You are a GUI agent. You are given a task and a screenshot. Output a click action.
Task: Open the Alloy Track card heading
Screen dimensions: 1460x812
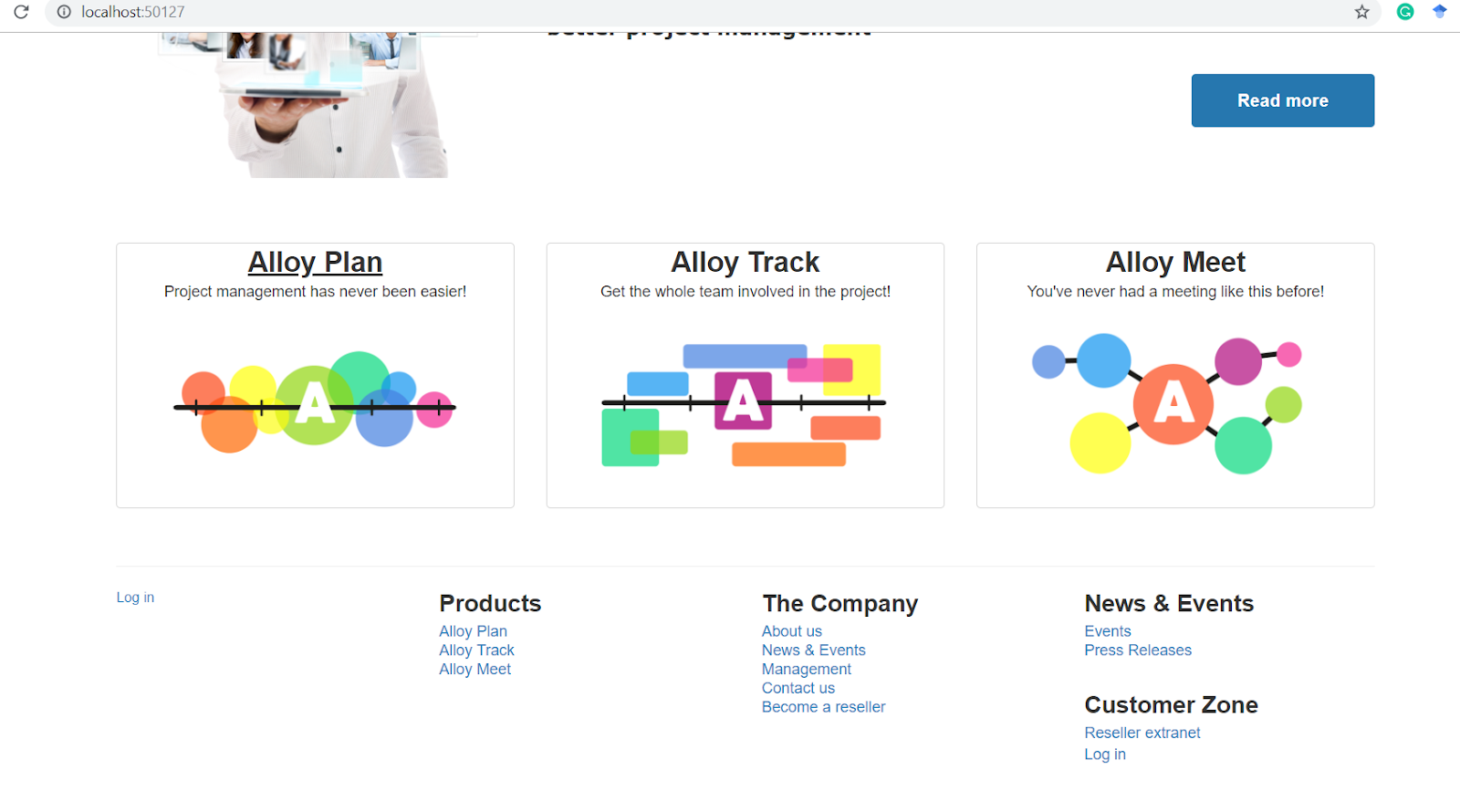click(745, 263)
